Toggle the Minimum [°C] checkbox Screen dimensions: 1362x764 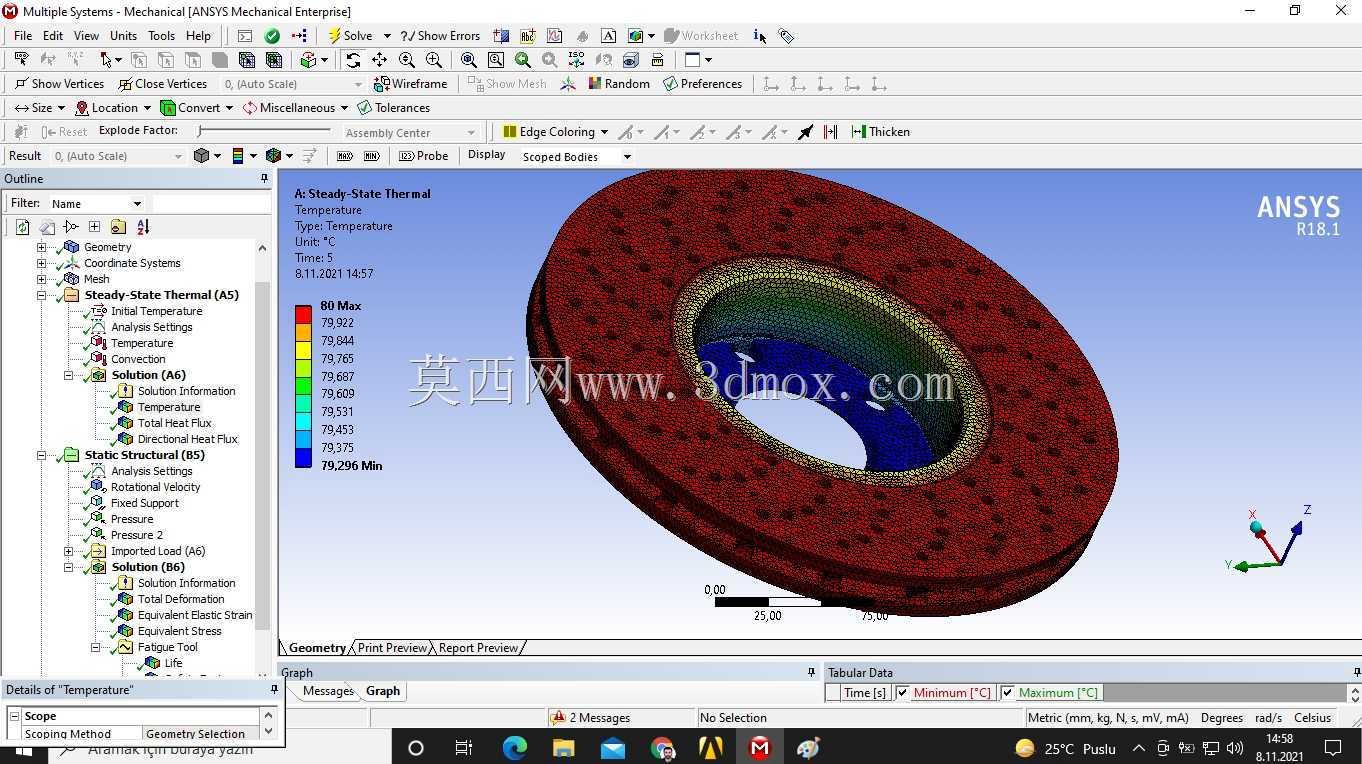click(903, 693)
